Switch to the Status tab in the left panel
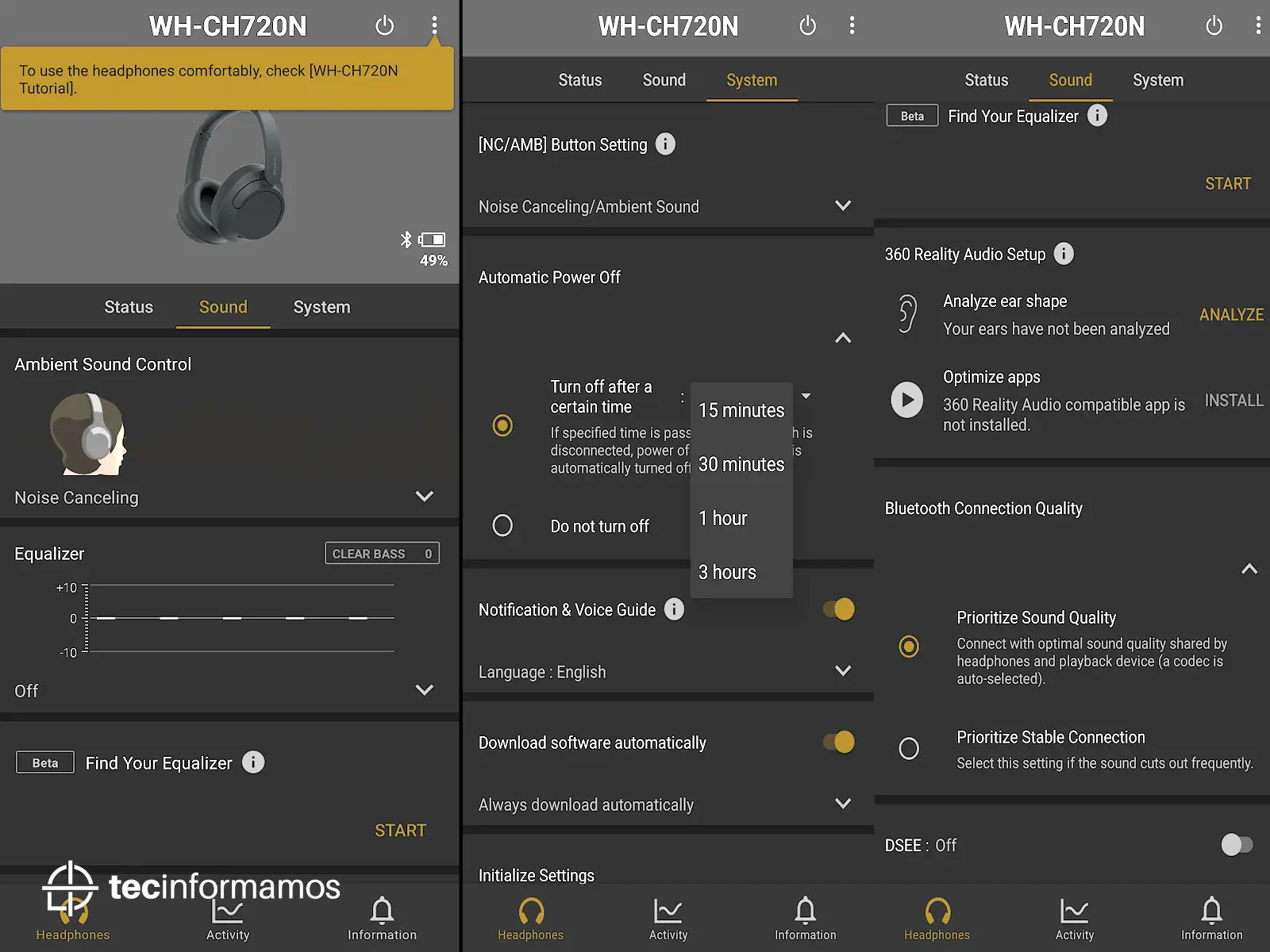The height and width of the screenshot is (952, 1270). [x=129, y=307]
